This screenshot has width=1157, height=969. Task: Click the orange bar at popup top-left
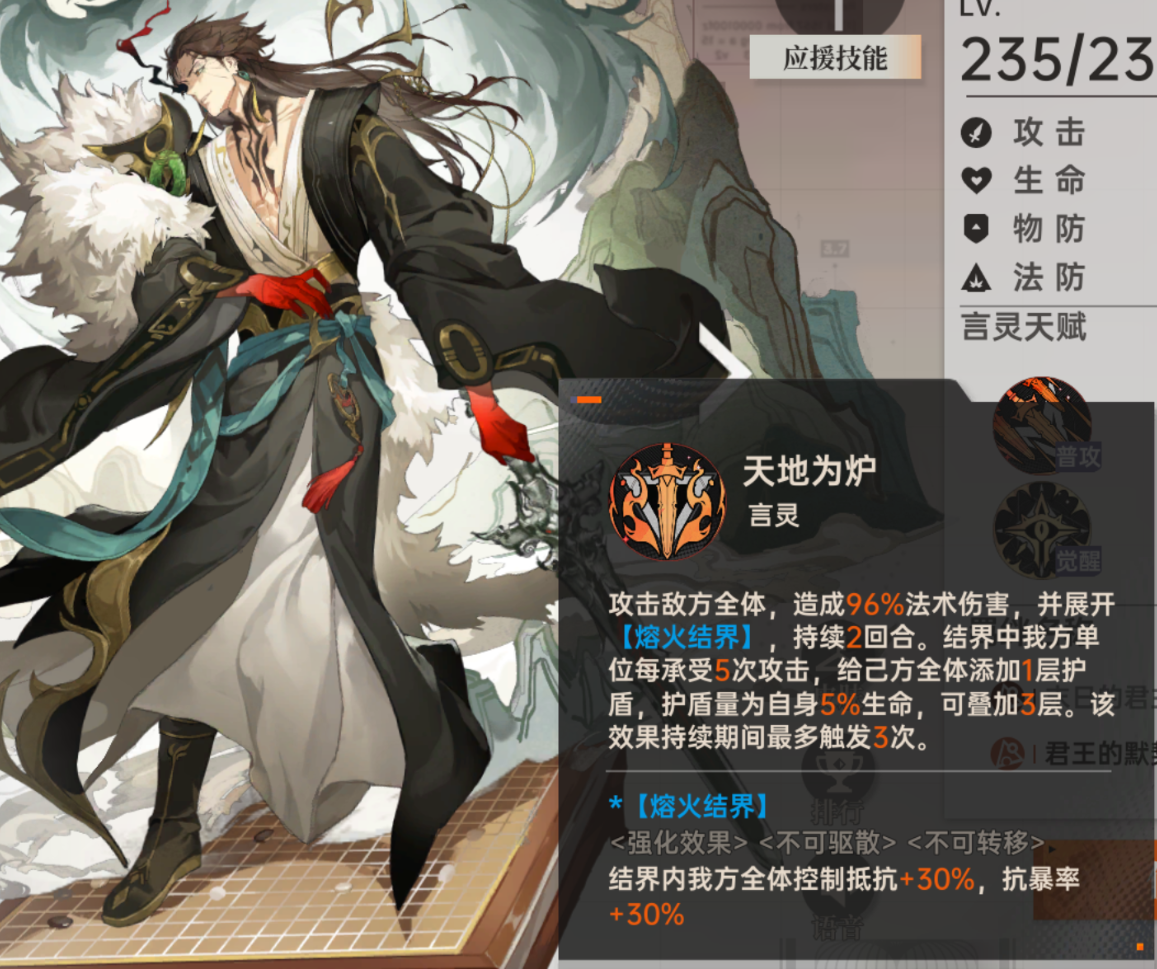coord(589,399)
